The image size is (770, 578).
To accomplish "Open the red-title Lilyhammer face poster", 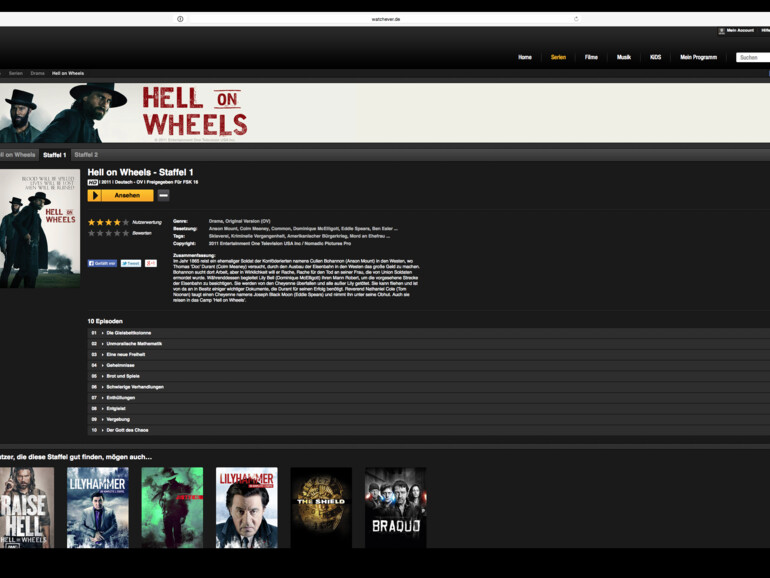I will click(247, 508).
